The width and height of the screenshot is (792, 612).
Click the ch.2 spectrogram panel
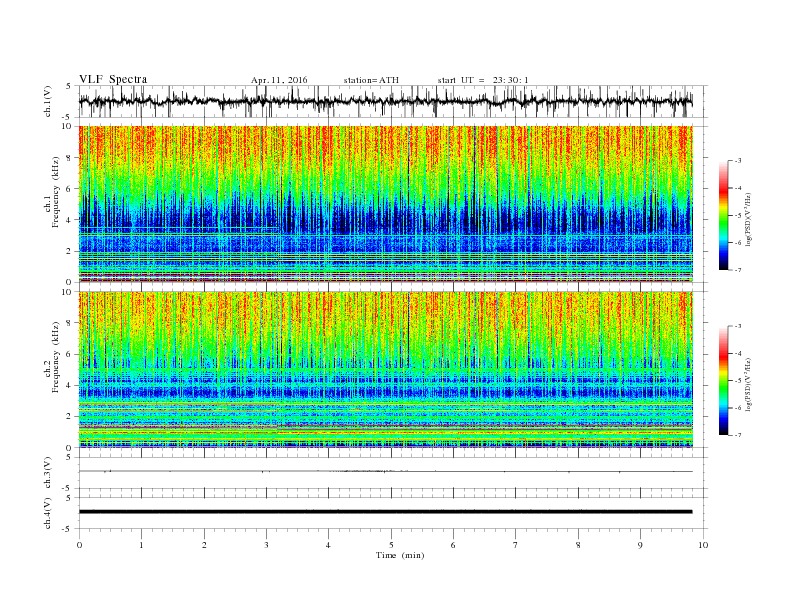pos(385,370)
